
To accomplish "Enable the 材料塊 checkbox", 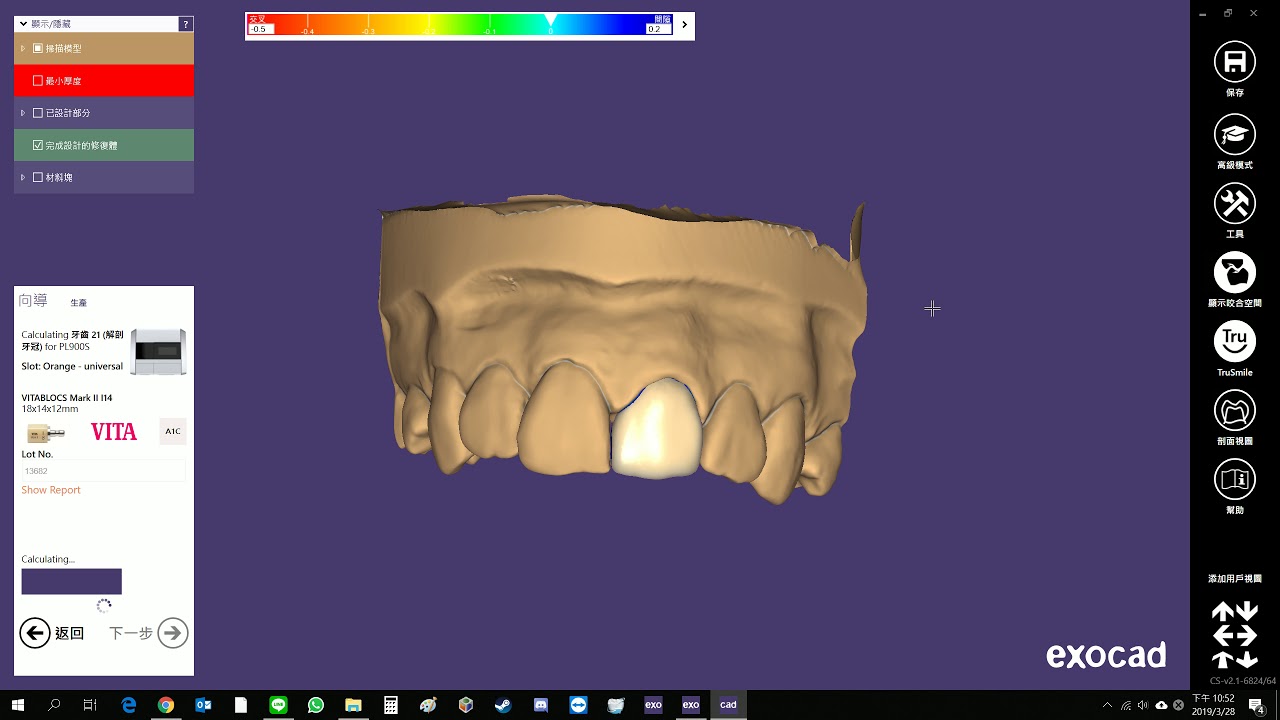I will pos(38,177).
